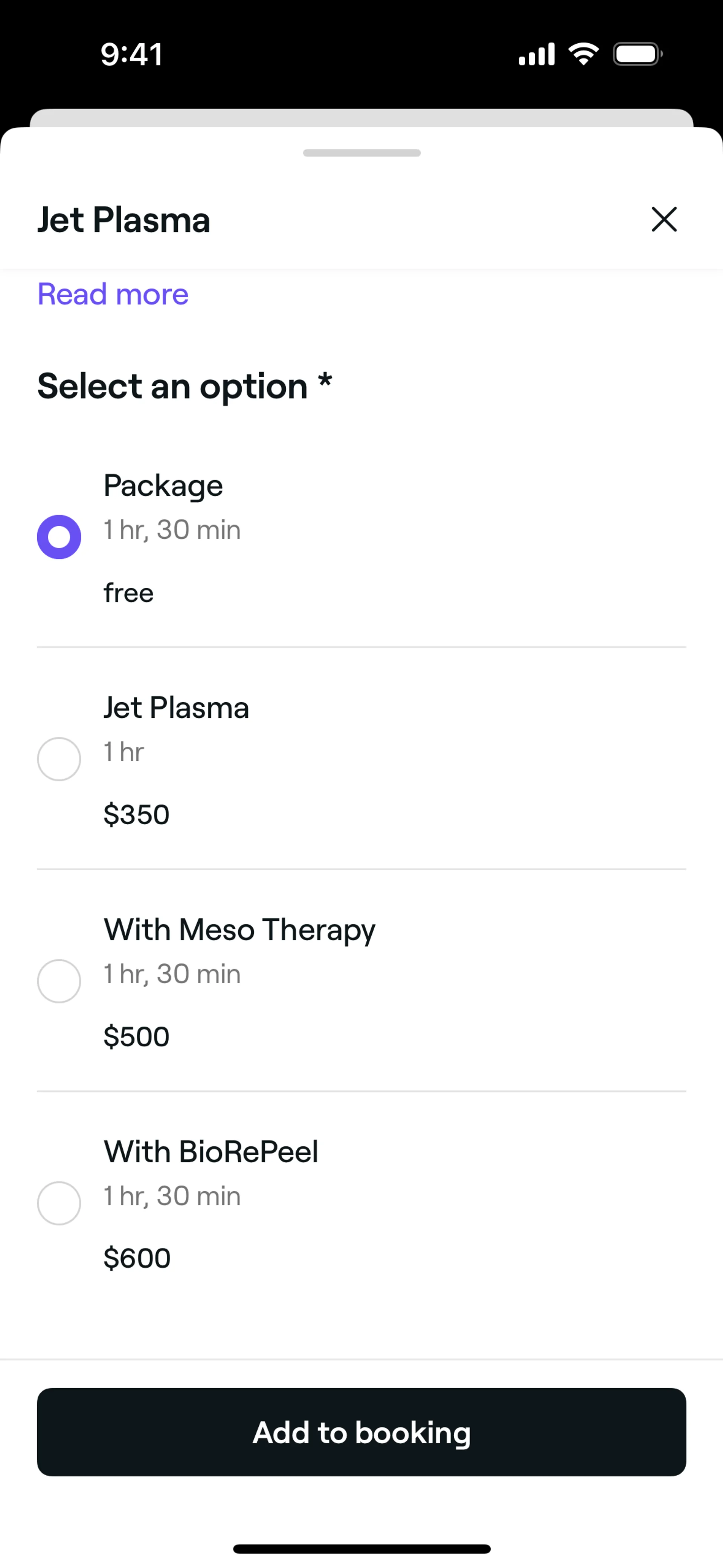Screen dimensions: 723x1568
Task: Tap the "With Meso Therapy" option title
Action: pos(239,930)
